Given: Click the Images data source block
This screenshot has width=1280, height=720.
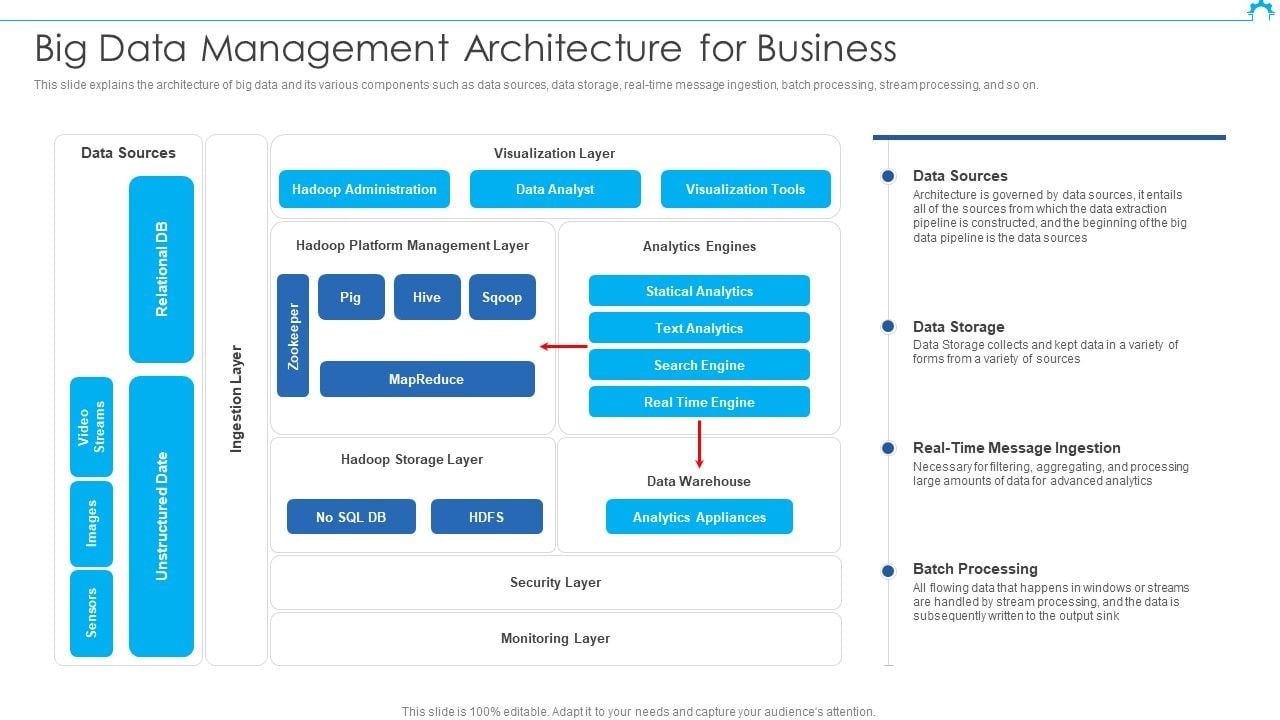Looking at the screenshot, I should 91,524.
